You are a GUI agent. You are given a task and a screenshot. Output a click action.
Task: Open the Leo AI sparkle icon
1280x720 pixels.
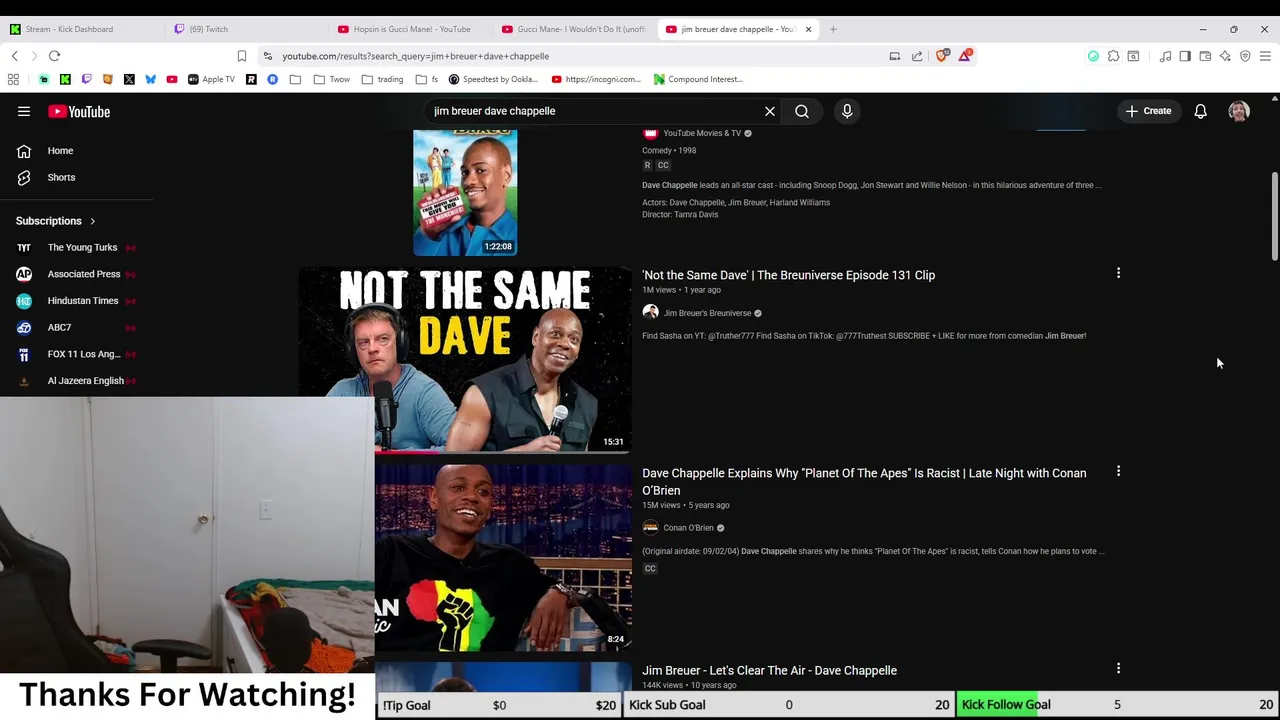tap(1225, 56)
